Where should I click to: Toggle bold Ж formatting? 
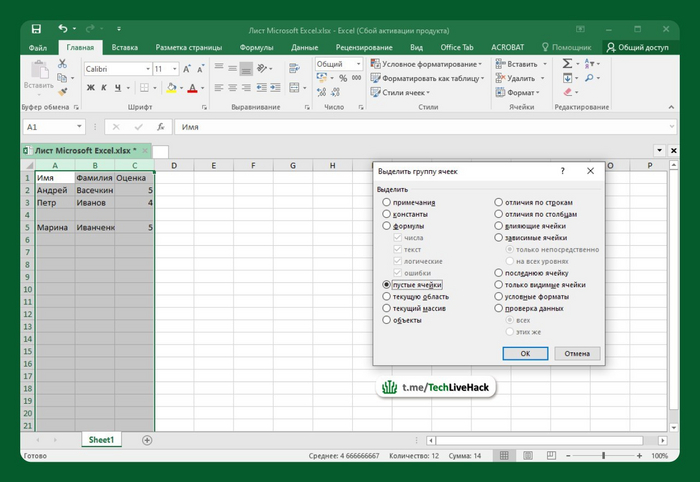pos(91,87)
